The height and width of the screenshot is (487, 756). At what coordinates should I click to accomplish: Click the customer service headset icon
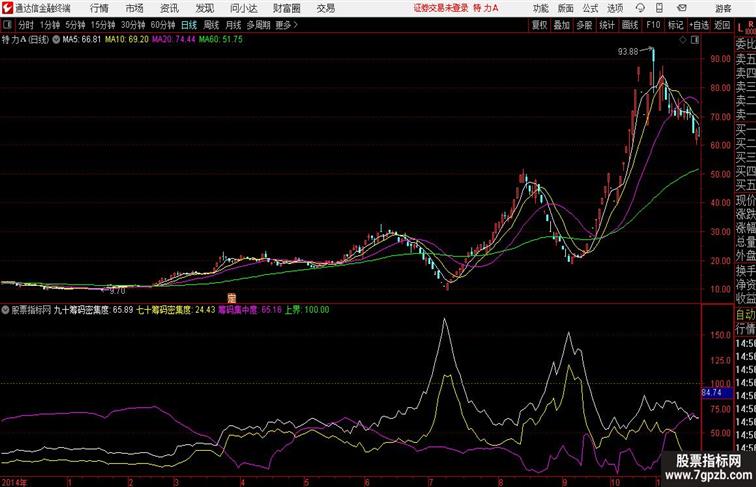pyautogui.click(x=640, y=8)
